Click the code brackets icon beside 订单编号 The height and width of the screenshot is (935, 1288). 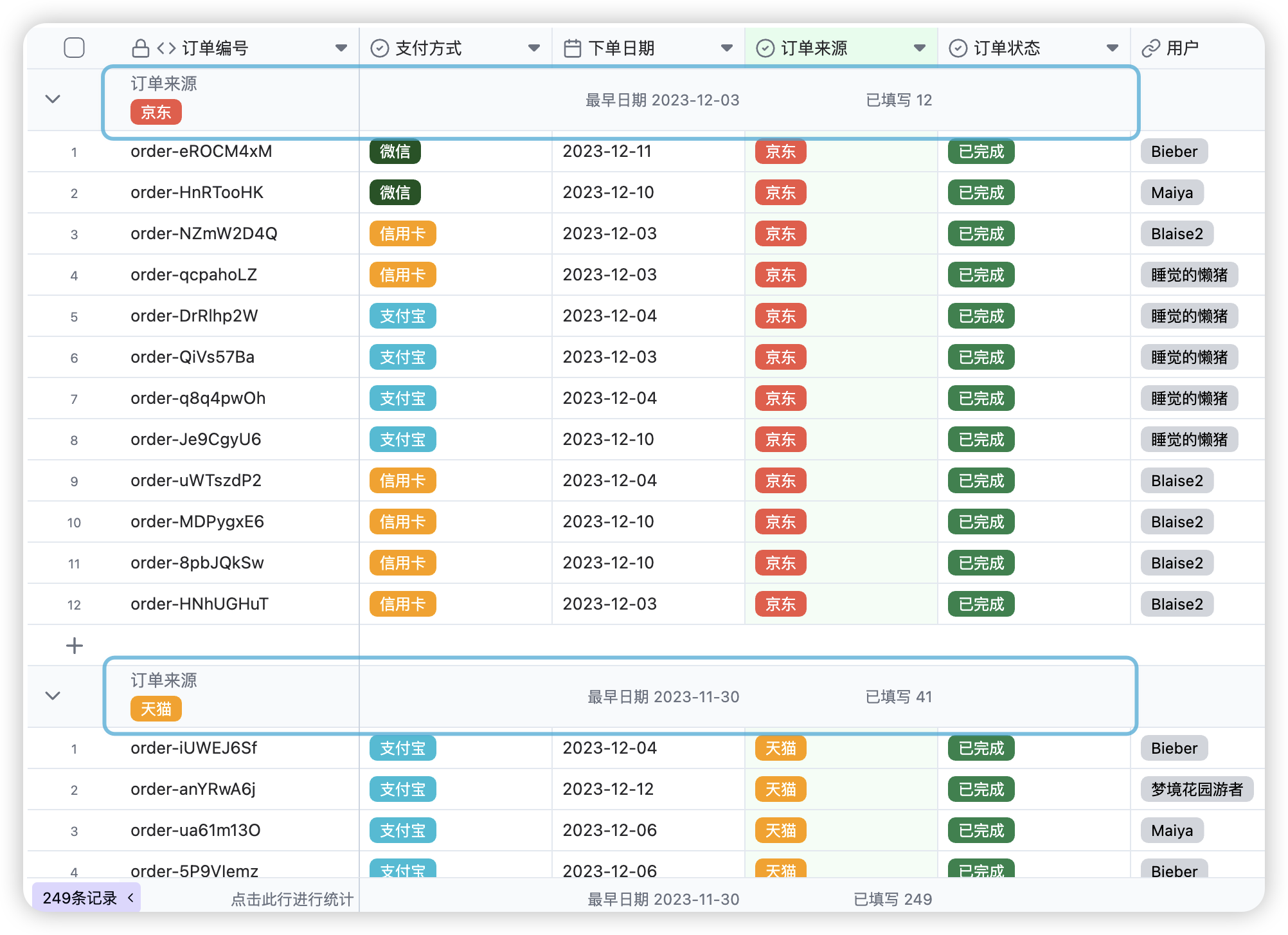coord(166,48)
